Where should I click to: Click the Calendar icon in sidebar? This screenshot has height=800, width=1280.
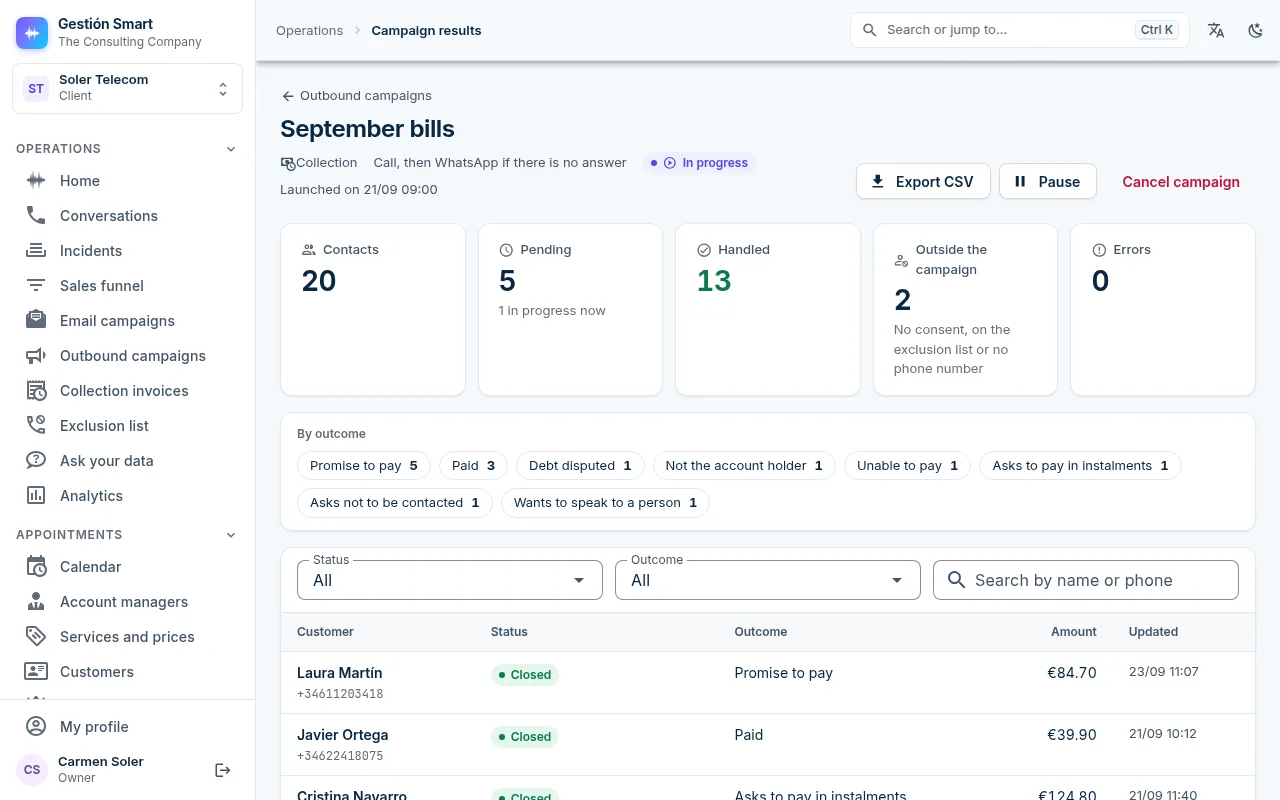coord(36,567)
